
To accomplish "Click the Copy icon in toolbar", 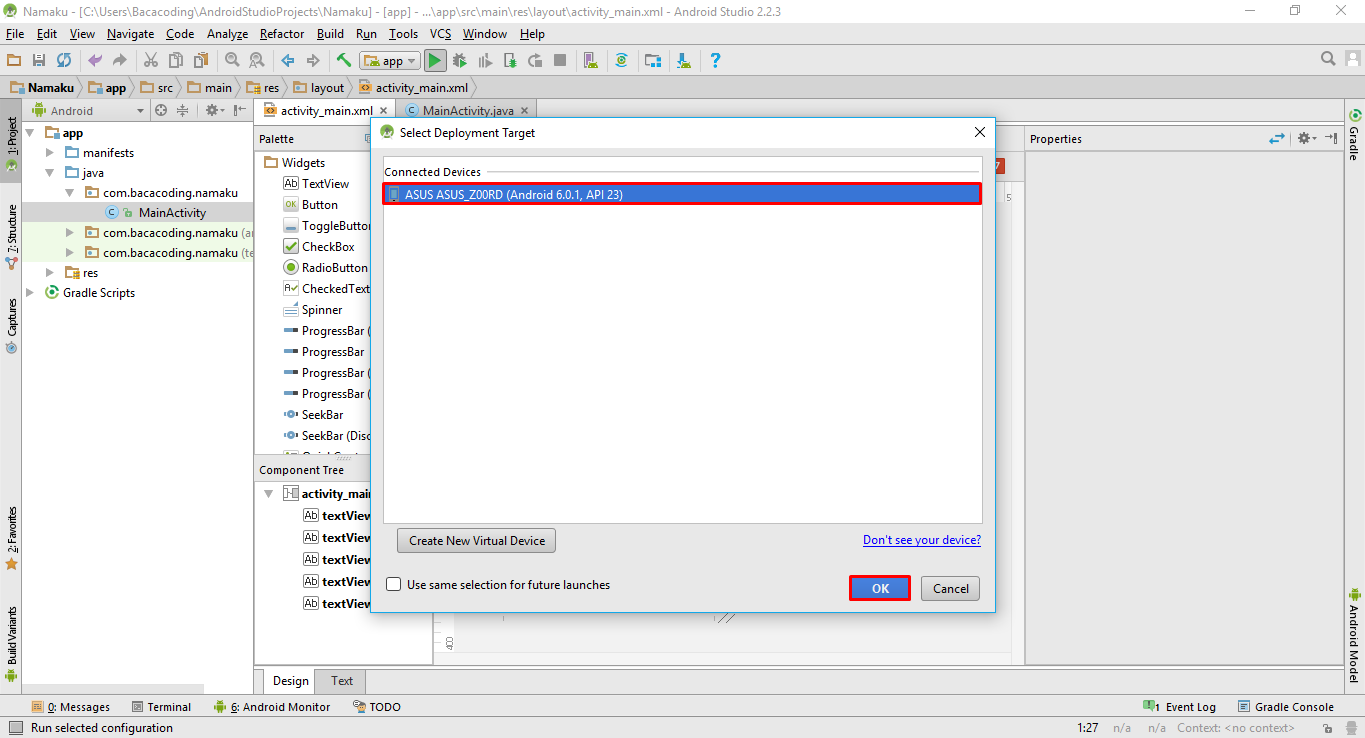I will 175,60.
